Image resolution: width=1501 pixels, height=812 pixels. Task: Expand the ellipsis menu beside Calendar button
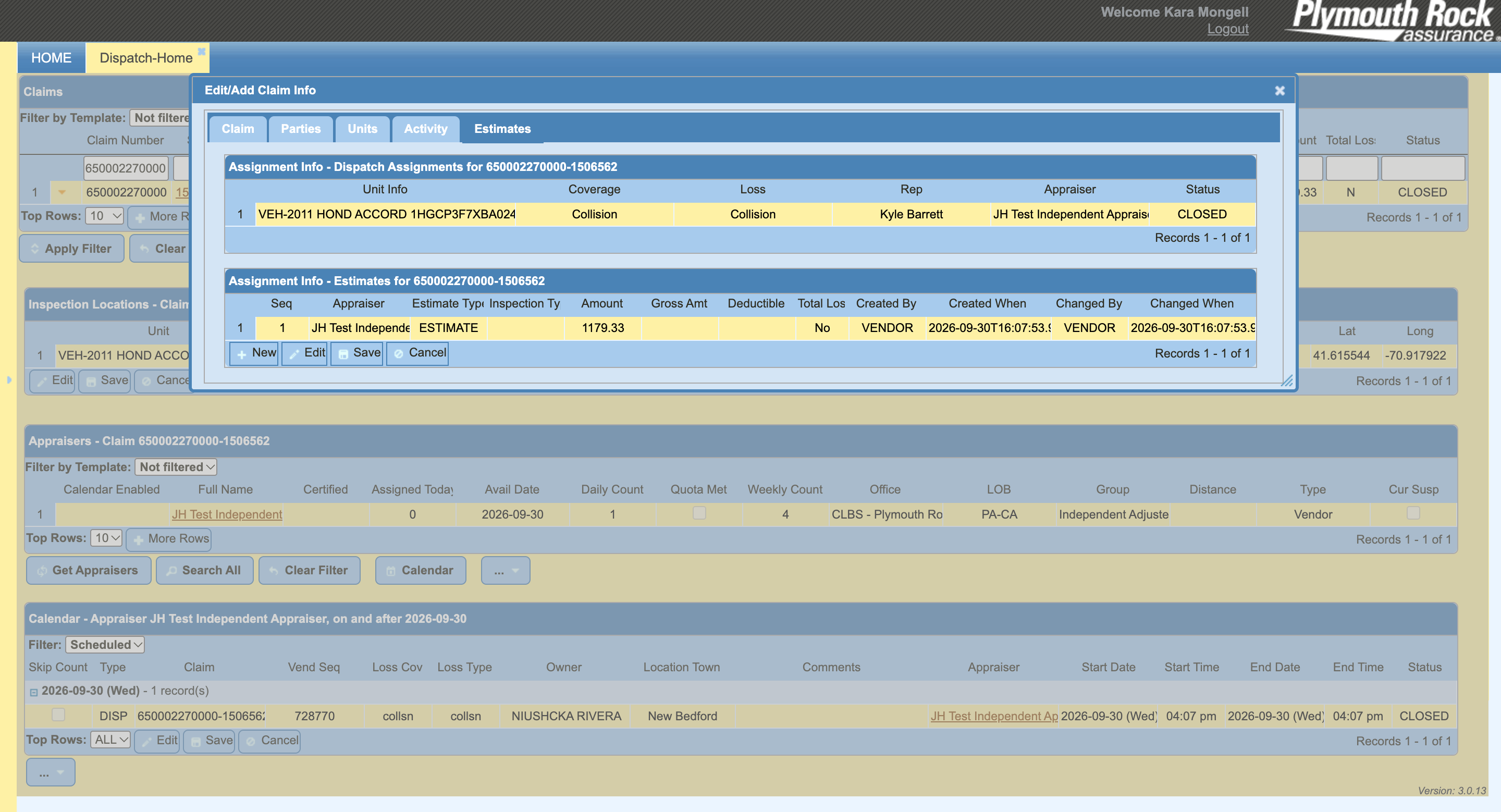click(506, 571)
